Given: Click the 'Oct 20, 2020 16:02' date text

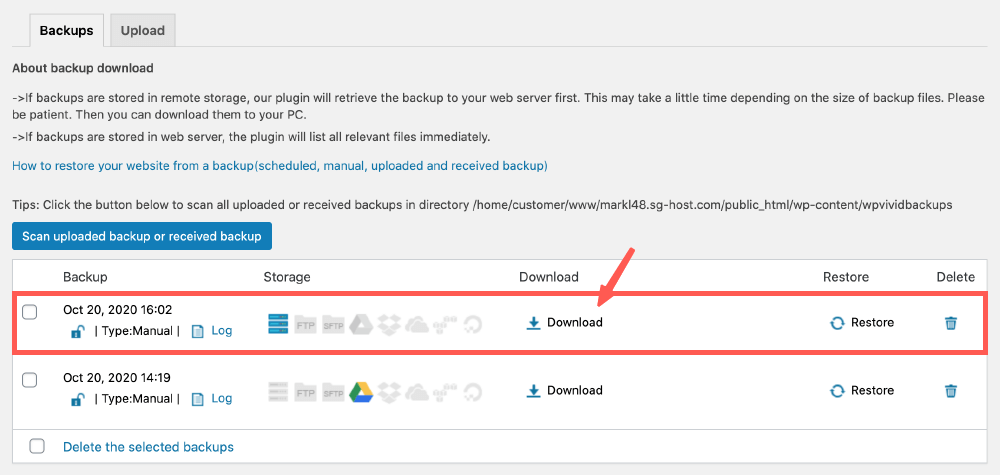Looking at the screenshot, I should [x=117, y=310].
